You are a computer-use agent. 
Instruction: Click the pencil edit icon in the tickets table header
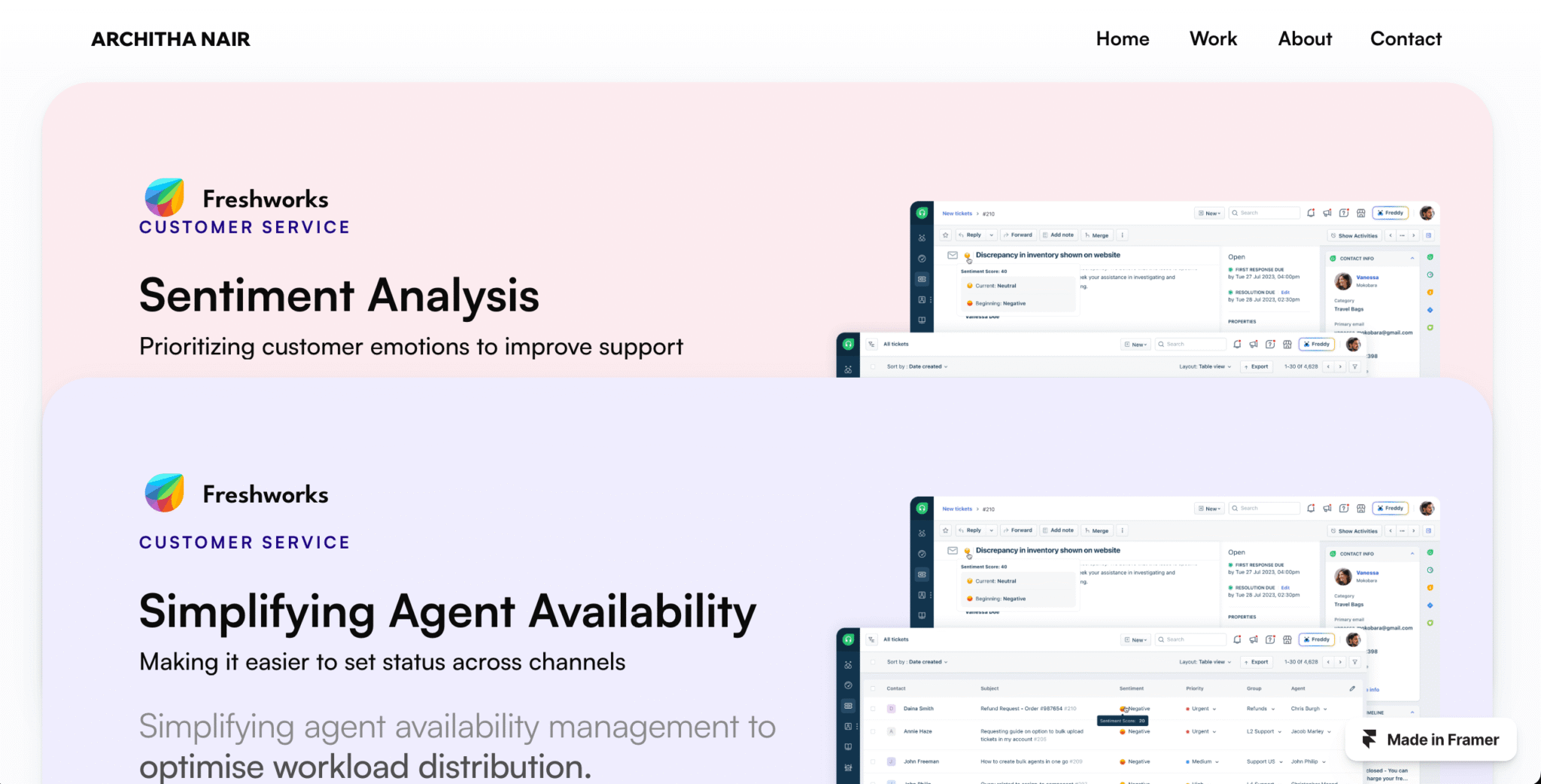[1352, 688]
